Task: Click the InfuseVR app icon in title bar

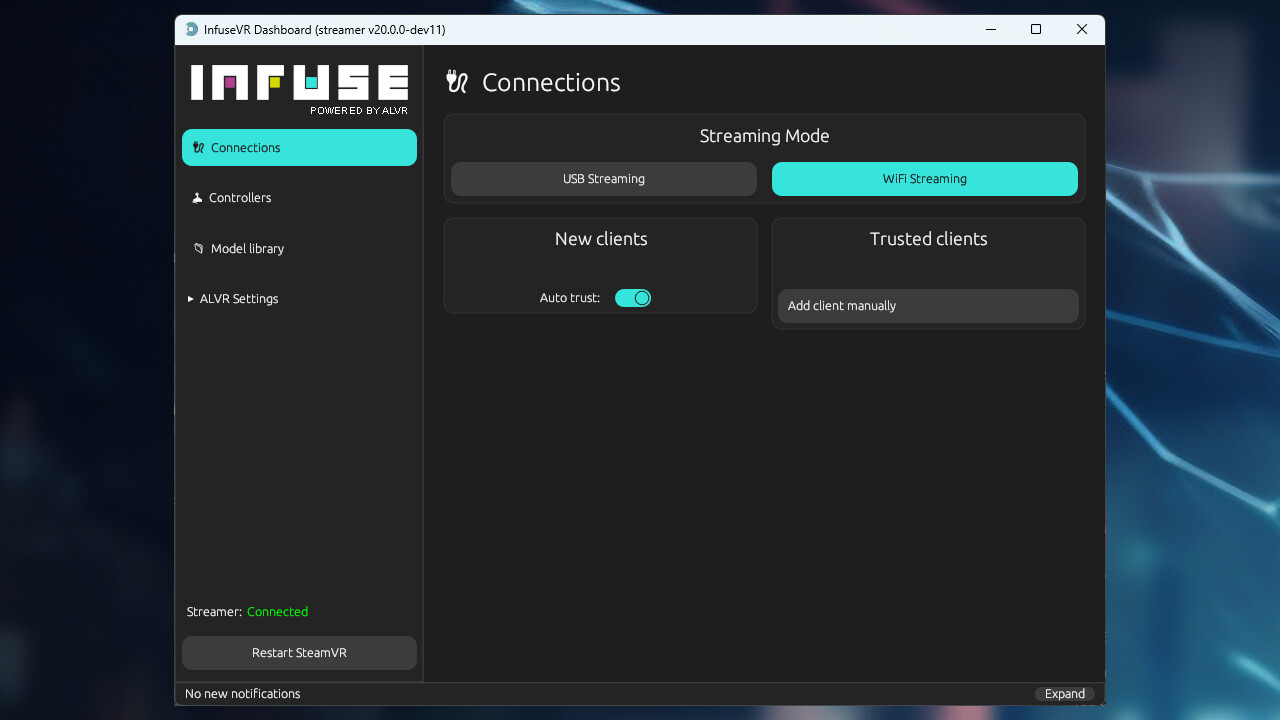Action: (x=191, y=30)
